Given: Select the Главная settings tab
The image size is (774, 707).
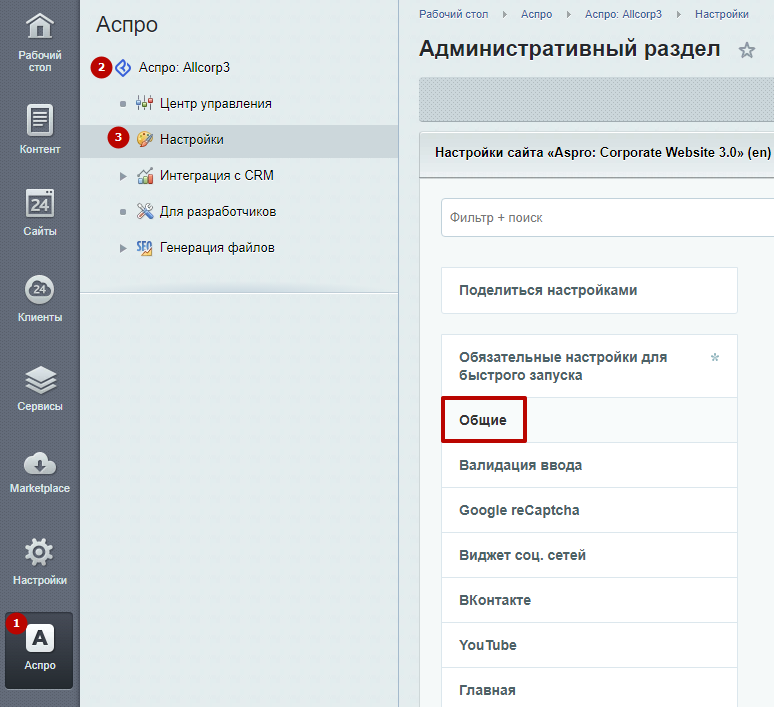Looking at the screenshot, I should coord(589,689).
